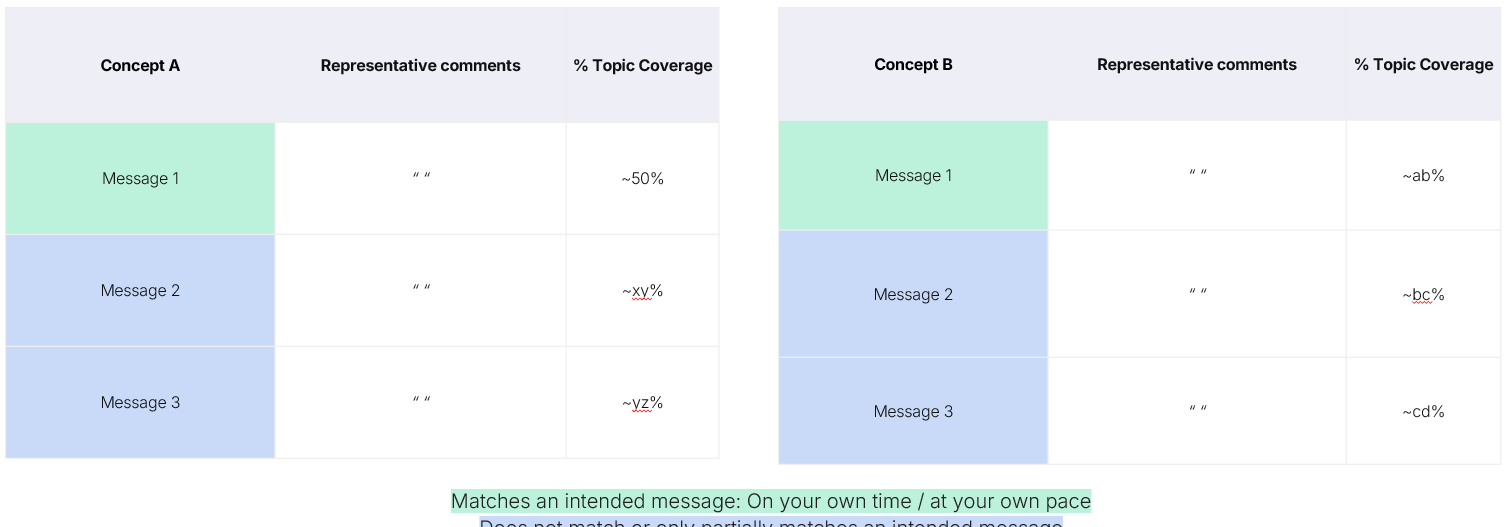Screen dimensions: 1508x527
Task: Click the ~bc% coverage value
Action: point(1423,295)
